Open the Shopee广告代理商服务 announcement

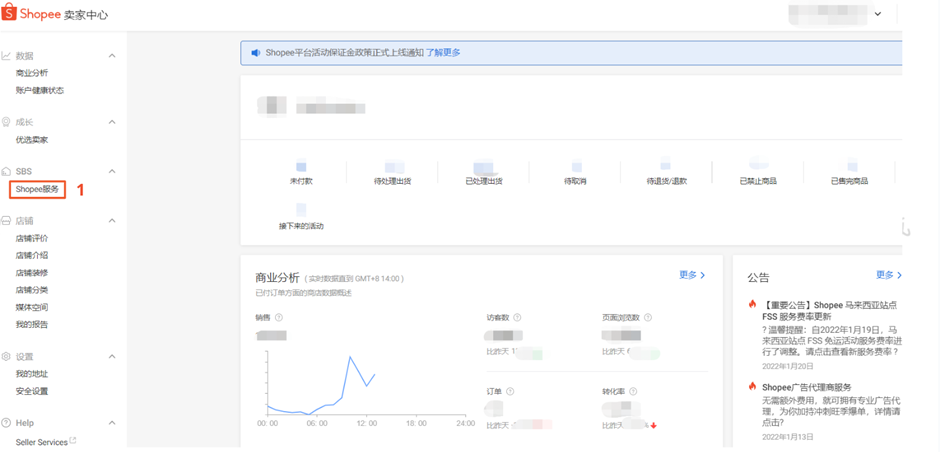(807, 387)
